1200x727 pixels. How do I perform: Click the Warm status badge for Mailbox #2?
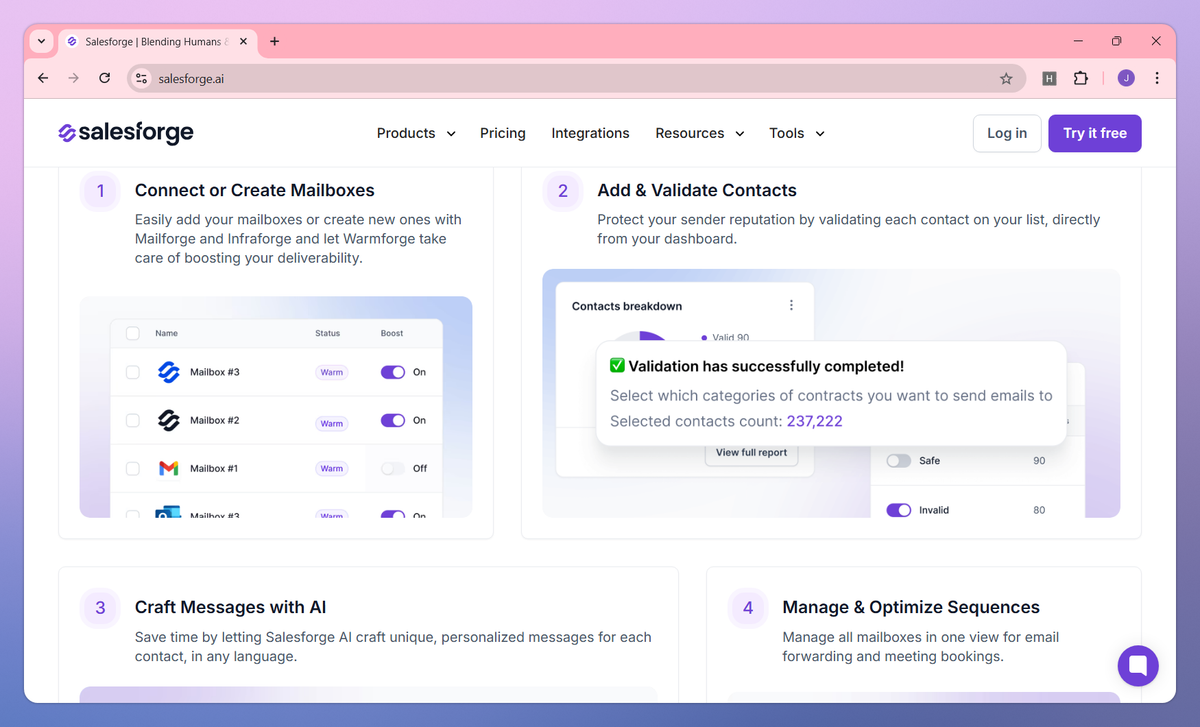point(332,424)
